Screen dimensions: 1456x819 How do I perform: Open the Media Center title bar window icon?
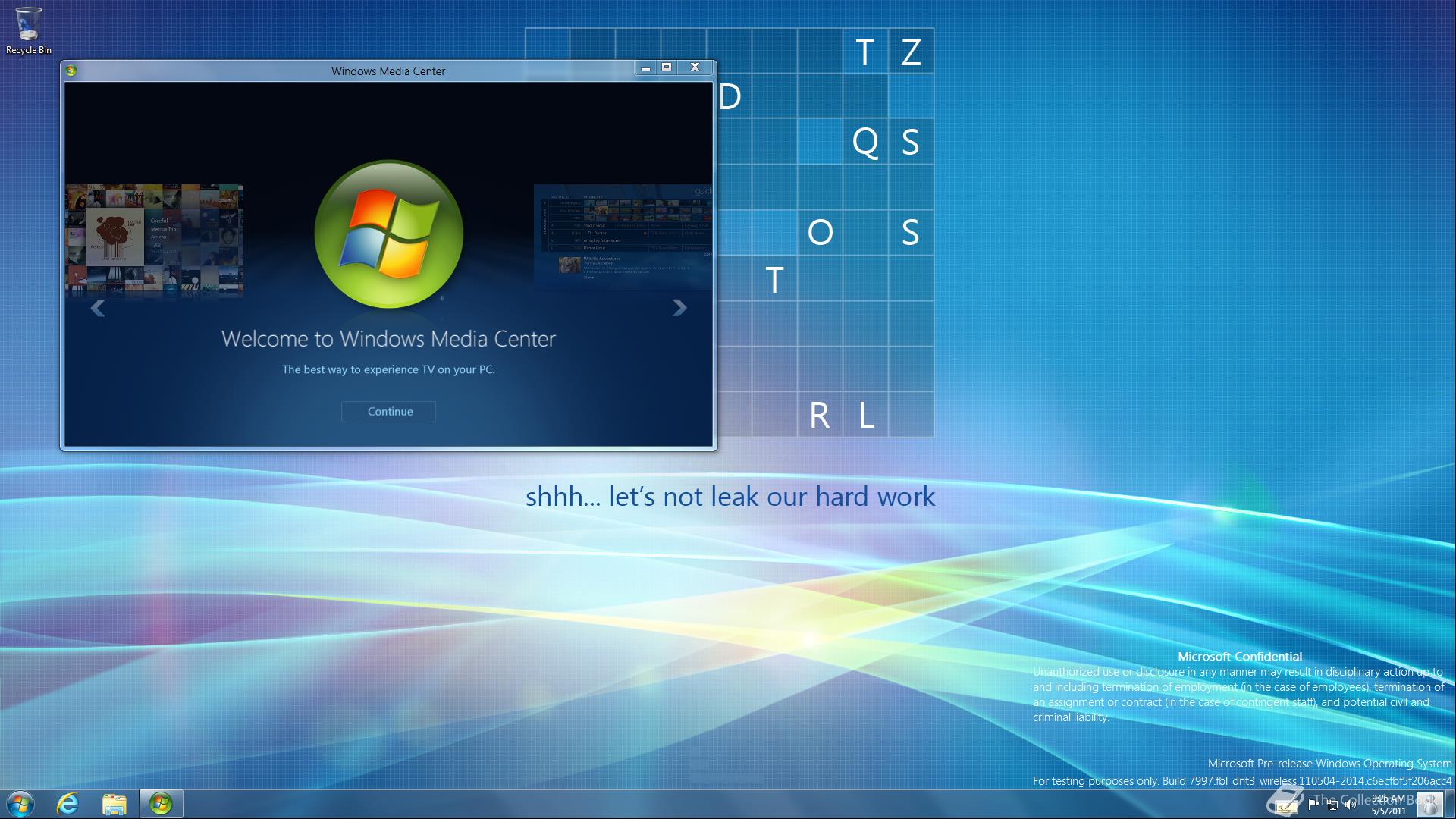point(71,71)
